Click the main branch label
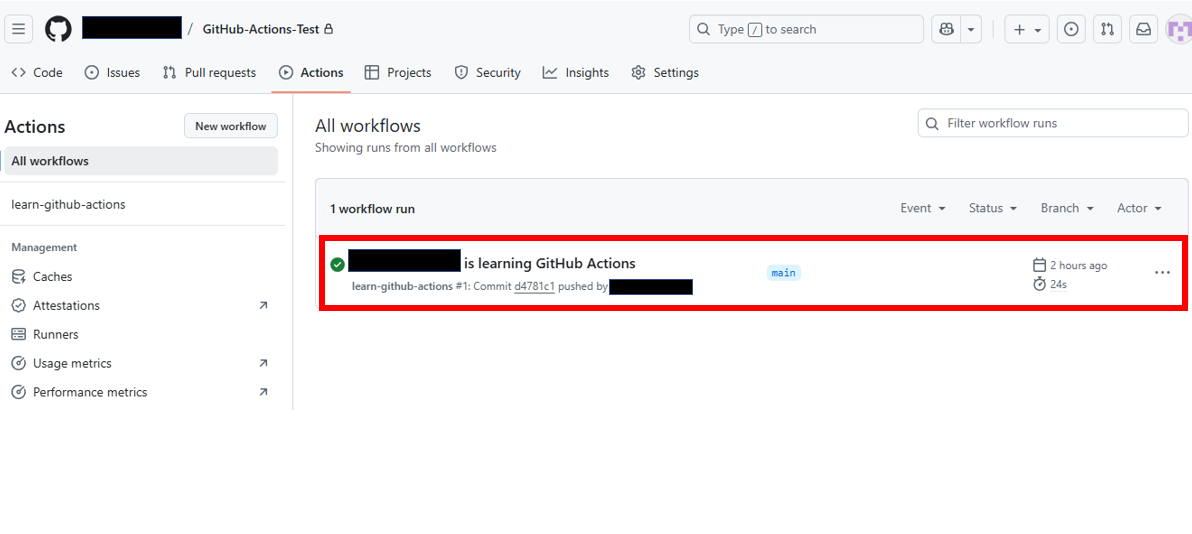This screenshot has width=1192, height=534. (784, 272)
